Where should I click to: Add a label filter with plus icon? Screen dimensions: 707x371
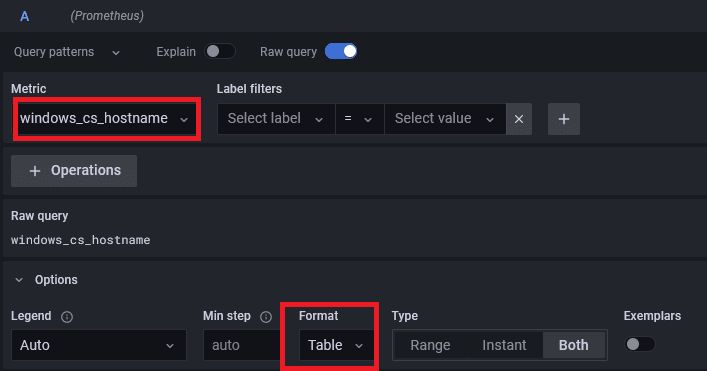pyautogui.click(x=564, y=119)
